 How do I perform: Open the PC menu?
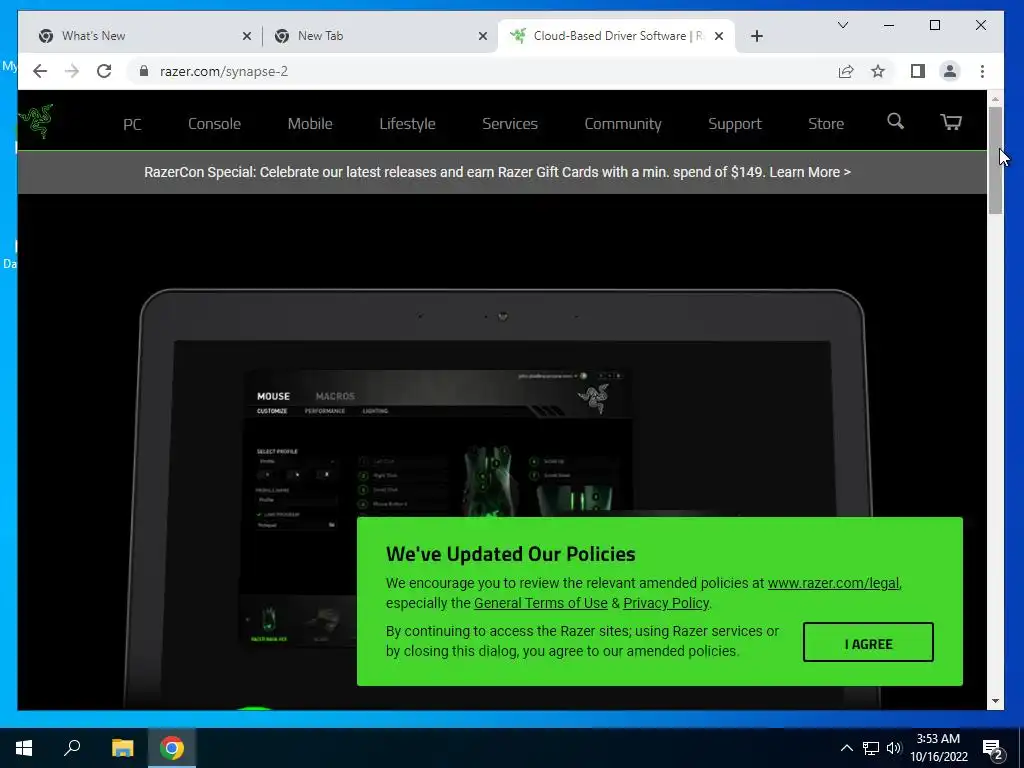tap(133, 123)
